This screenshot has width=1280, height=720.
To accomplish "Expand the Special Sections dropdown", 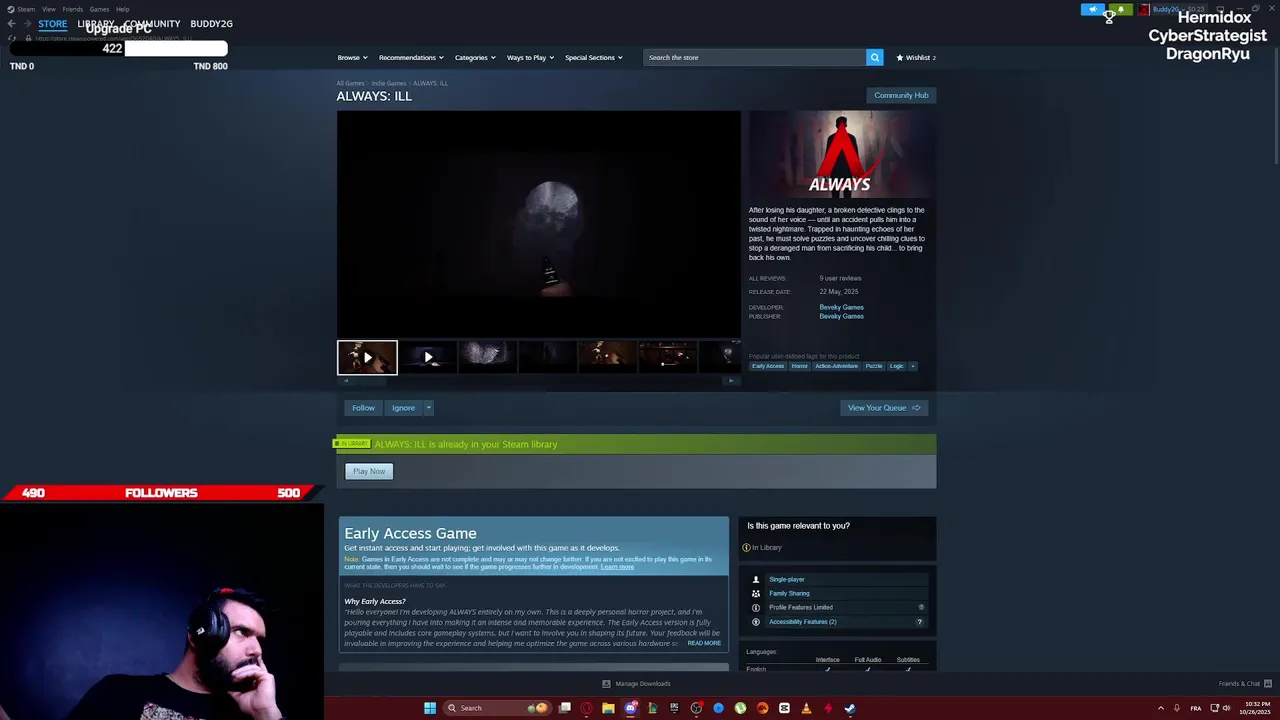I will pos(594,57).
